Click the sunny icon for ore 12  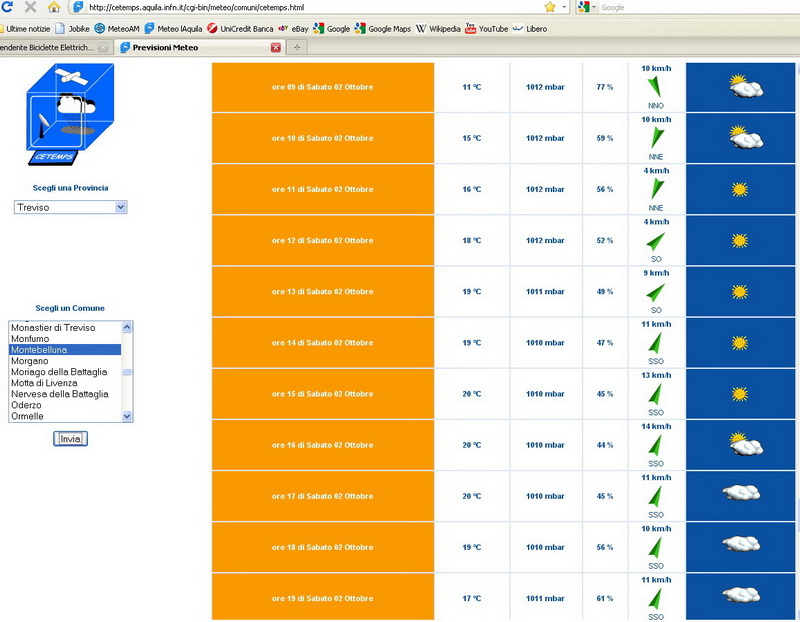click(739, 241)
